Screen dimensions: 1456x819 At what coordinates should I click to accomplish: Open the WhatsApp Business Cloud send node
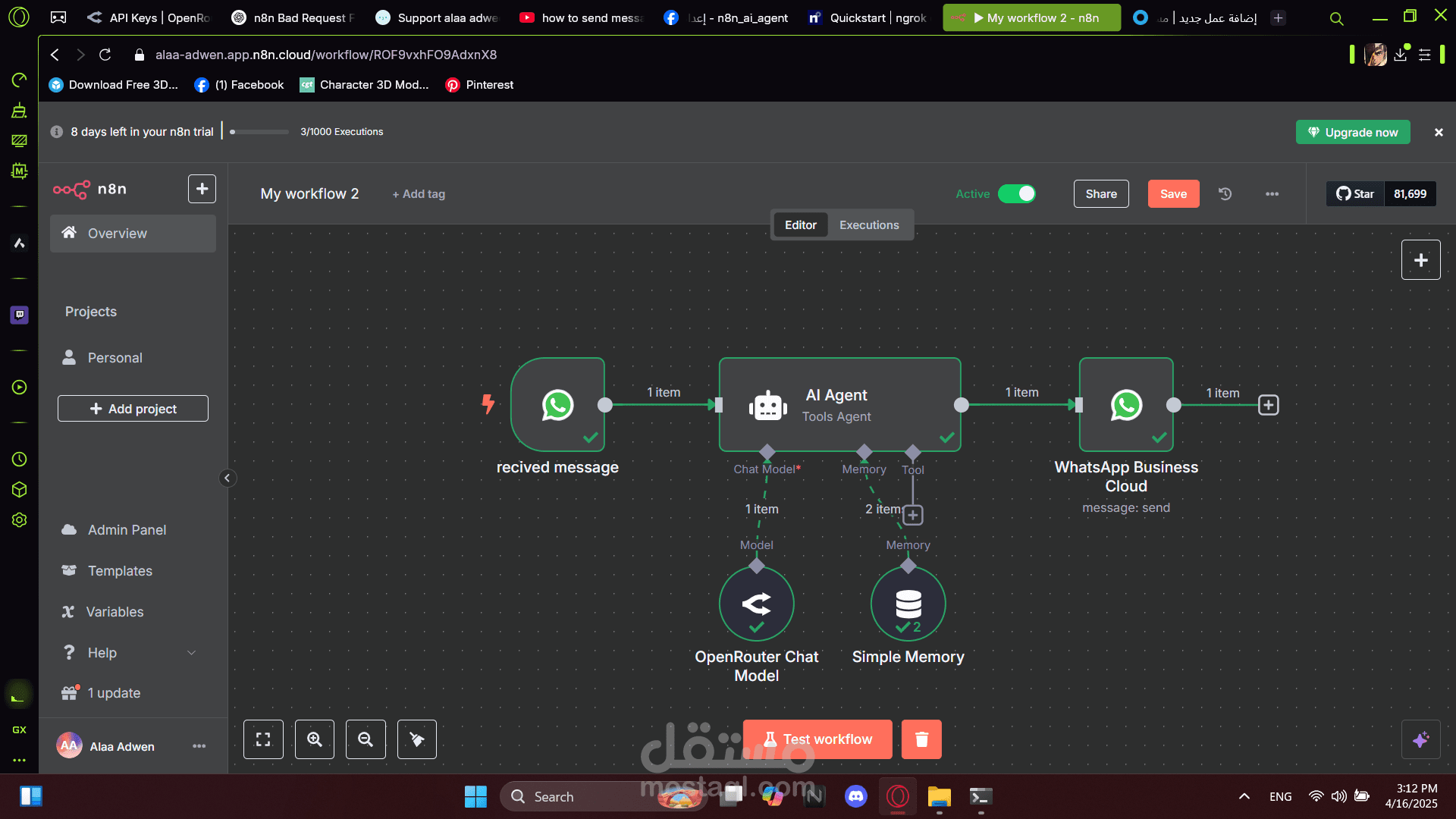[x=1126, y=405]
